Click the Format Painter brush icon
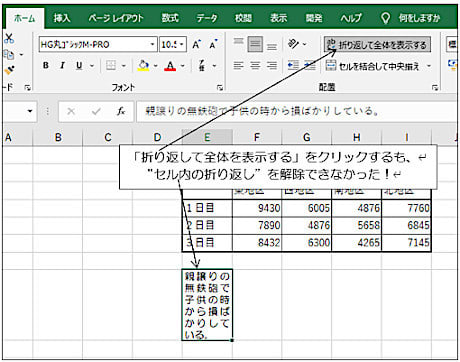 pos(9,70)
